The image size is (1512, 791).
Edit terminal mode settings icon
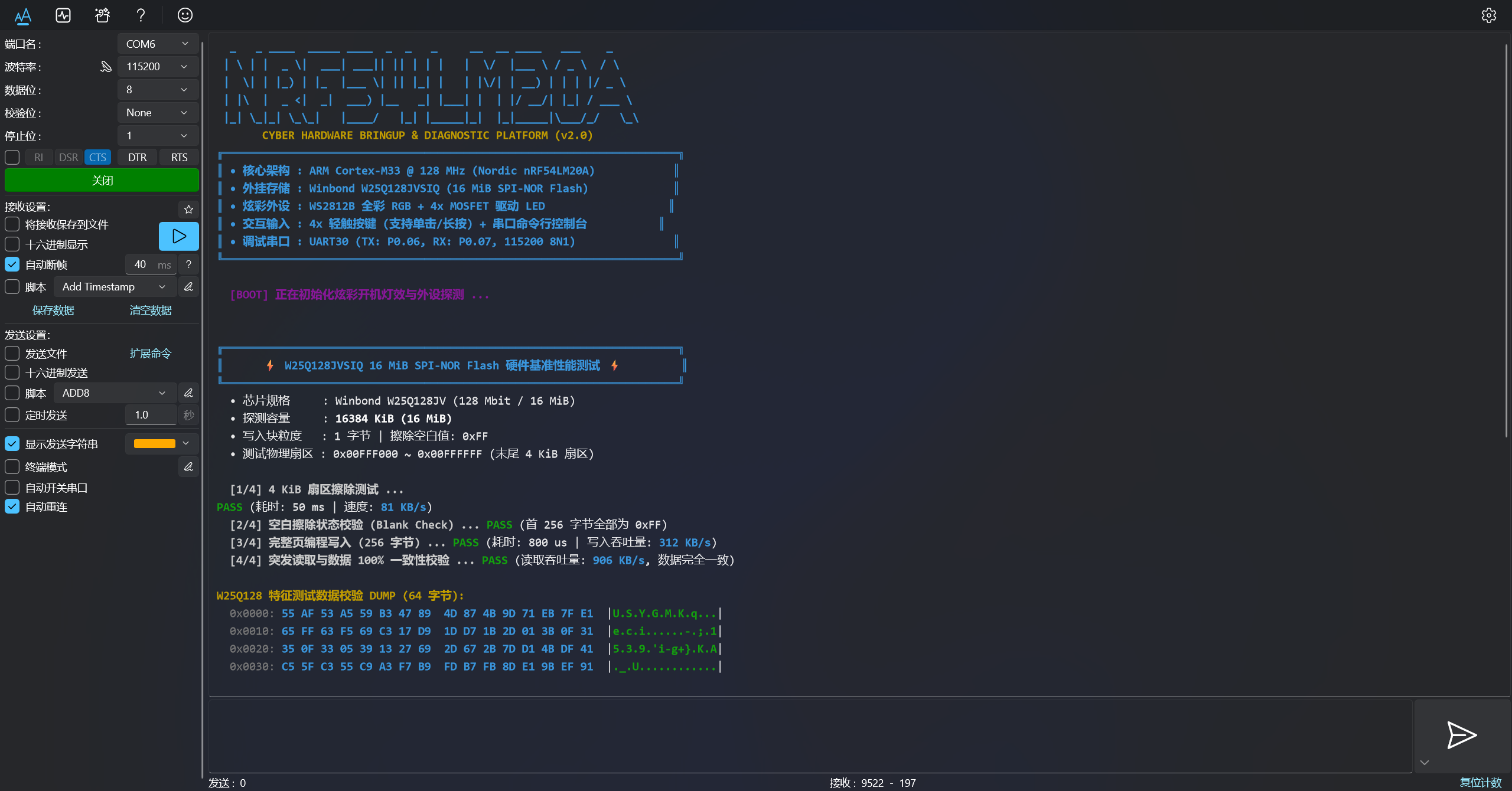188,467
